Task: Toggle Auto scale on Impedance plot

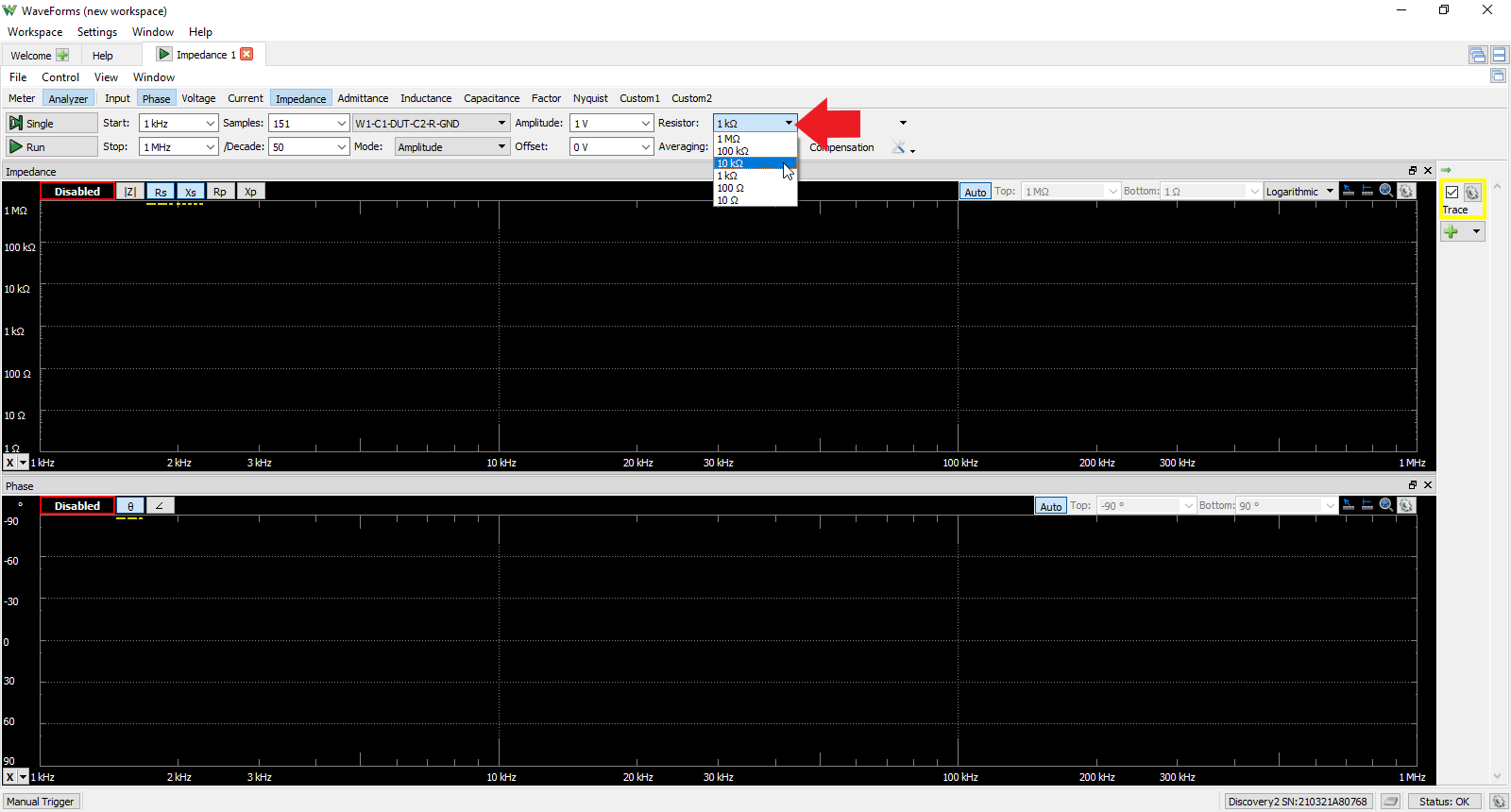Action: (x=976, y=192)
